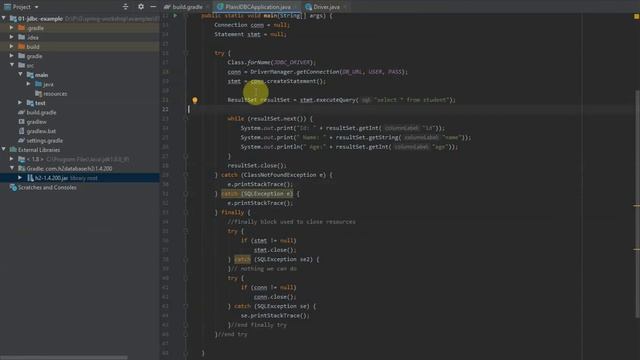Hide the Project tool window with minus icon
The image size is (640, 360).
(153, 7)
